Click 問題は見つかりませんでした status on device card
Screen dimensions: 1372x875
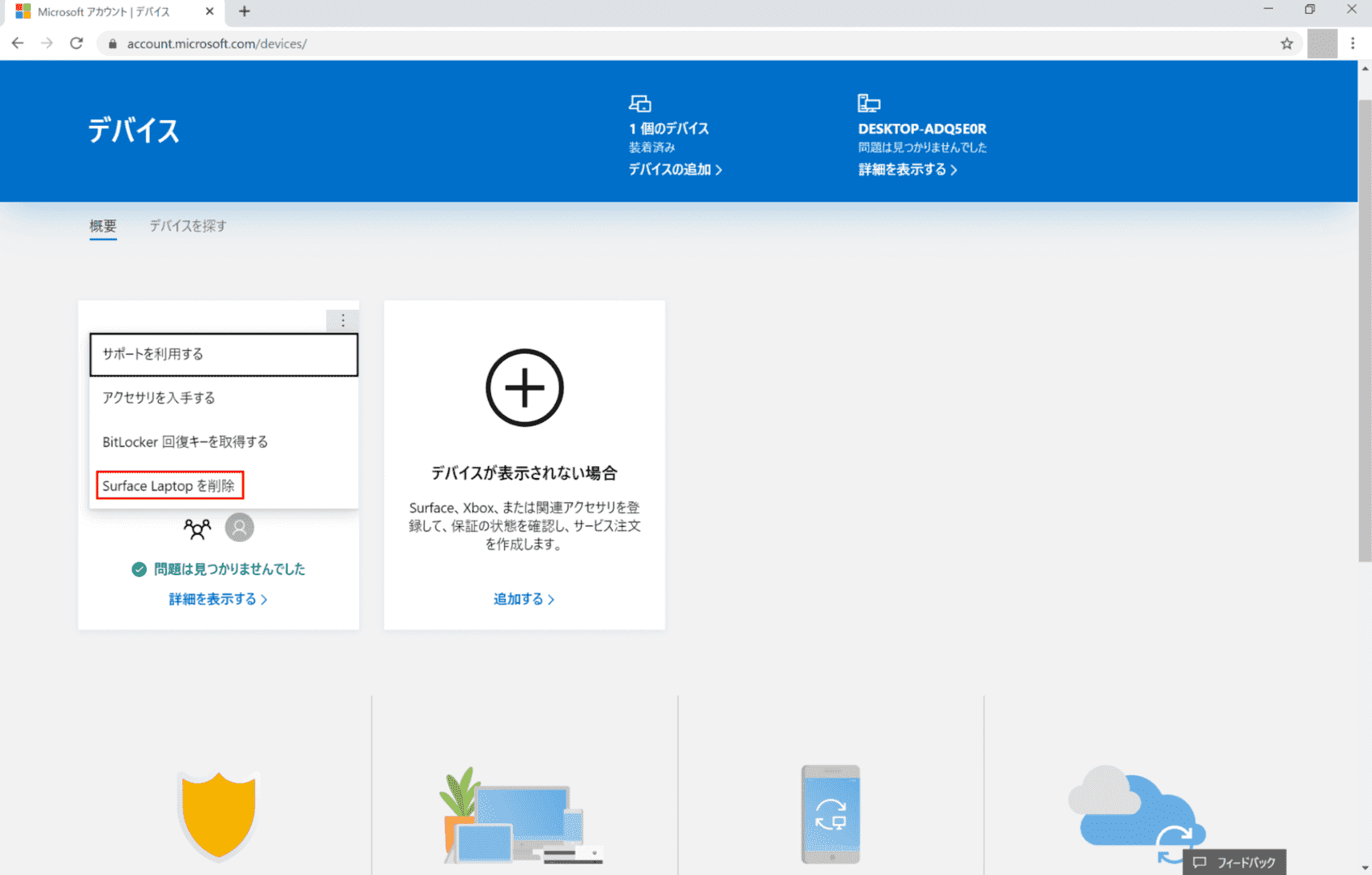click(229, 570)
